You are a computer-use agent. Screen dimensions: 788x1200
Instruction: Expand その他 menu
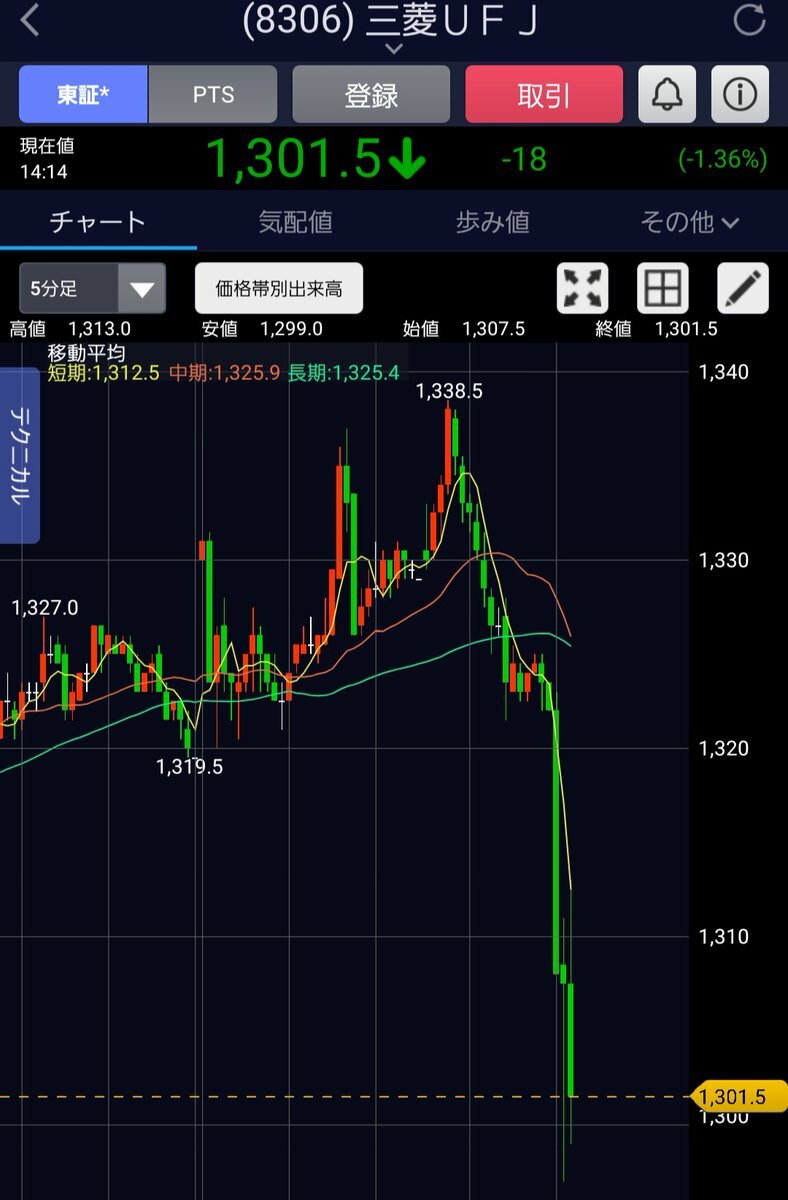[x=689, y=222]
